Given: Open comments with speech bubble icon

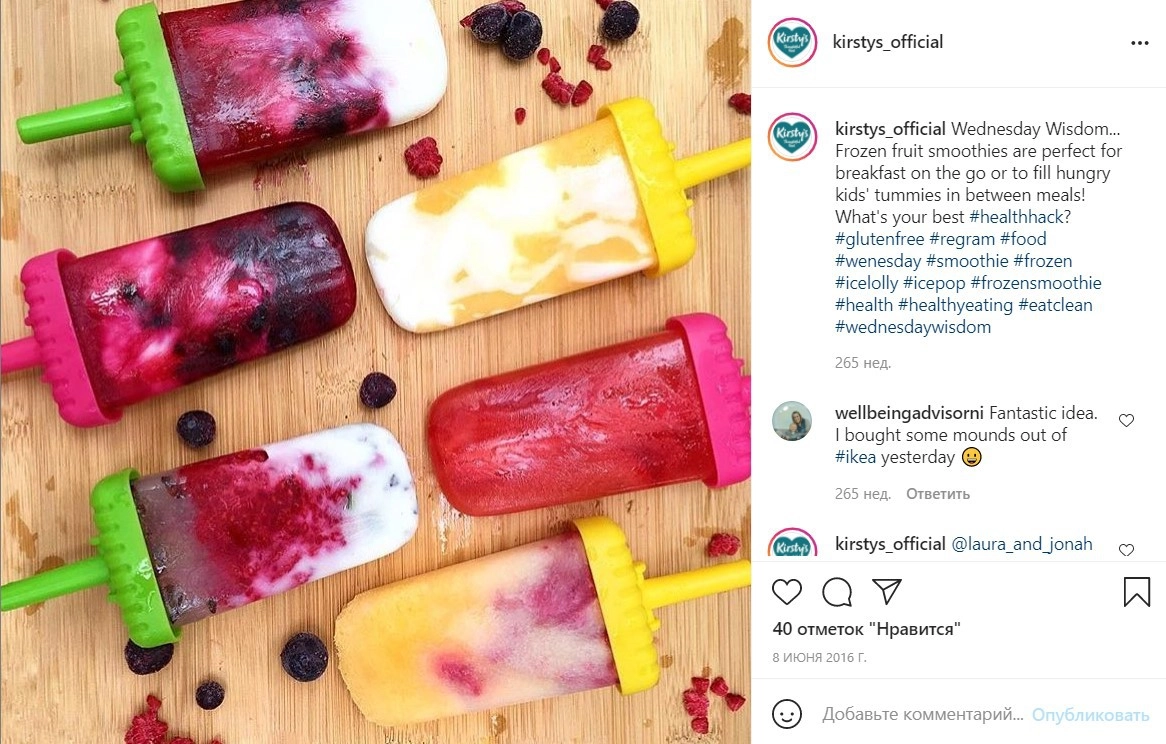Looking at the screenshot, I should (x=837, y=592).
